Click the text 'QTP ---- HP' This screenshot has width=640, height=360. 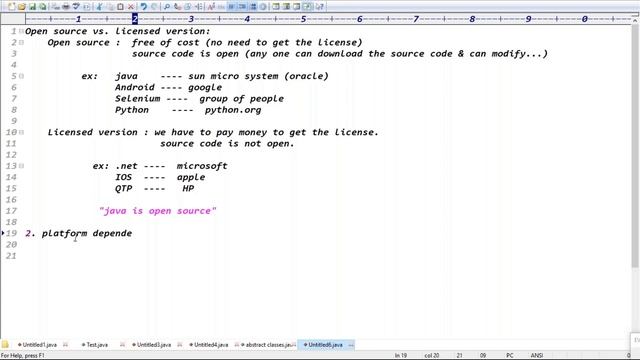click(154, 189)
